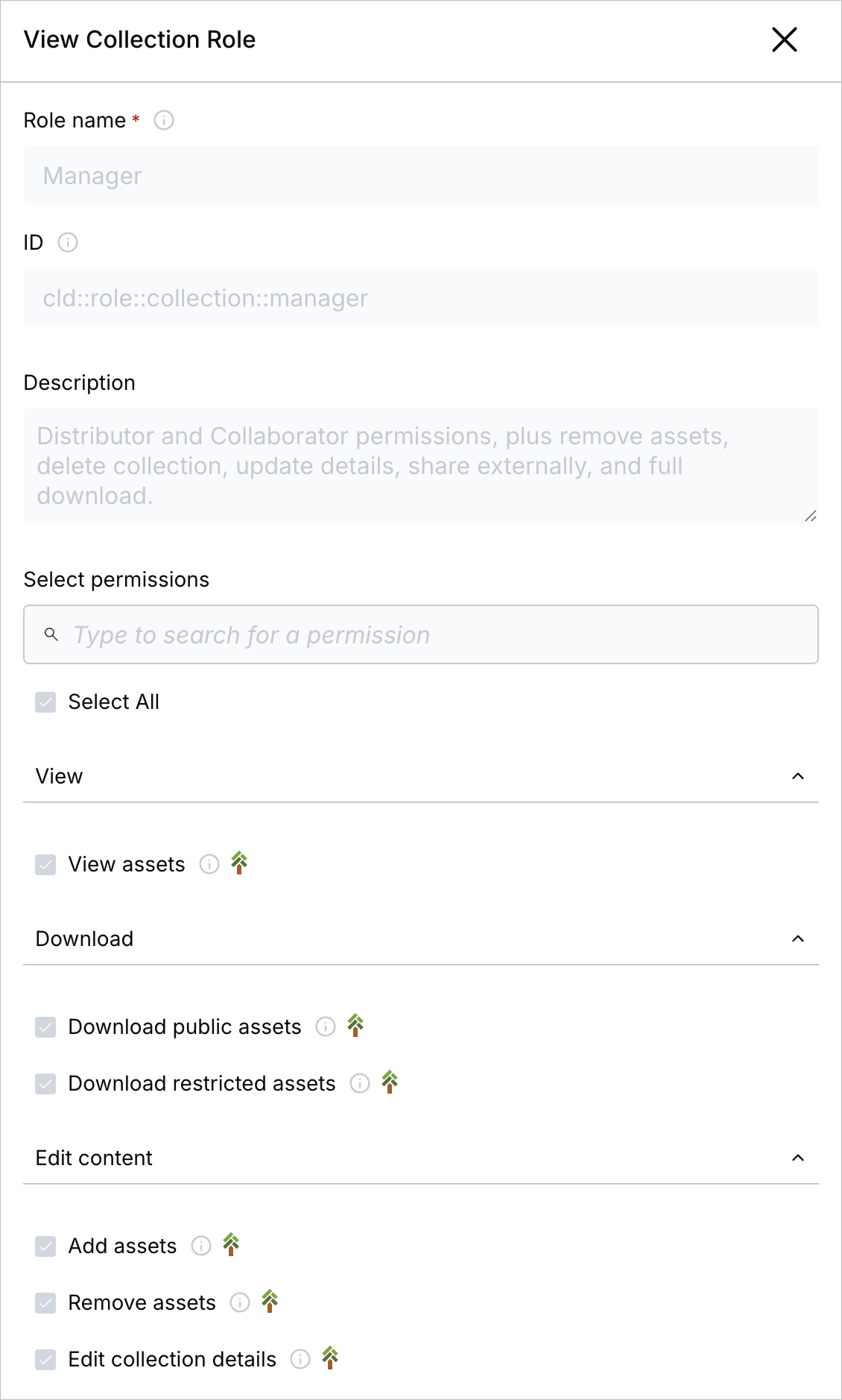Click tree icon beside Edit collection details
842x1400 pixels.
click(330, 1358)
